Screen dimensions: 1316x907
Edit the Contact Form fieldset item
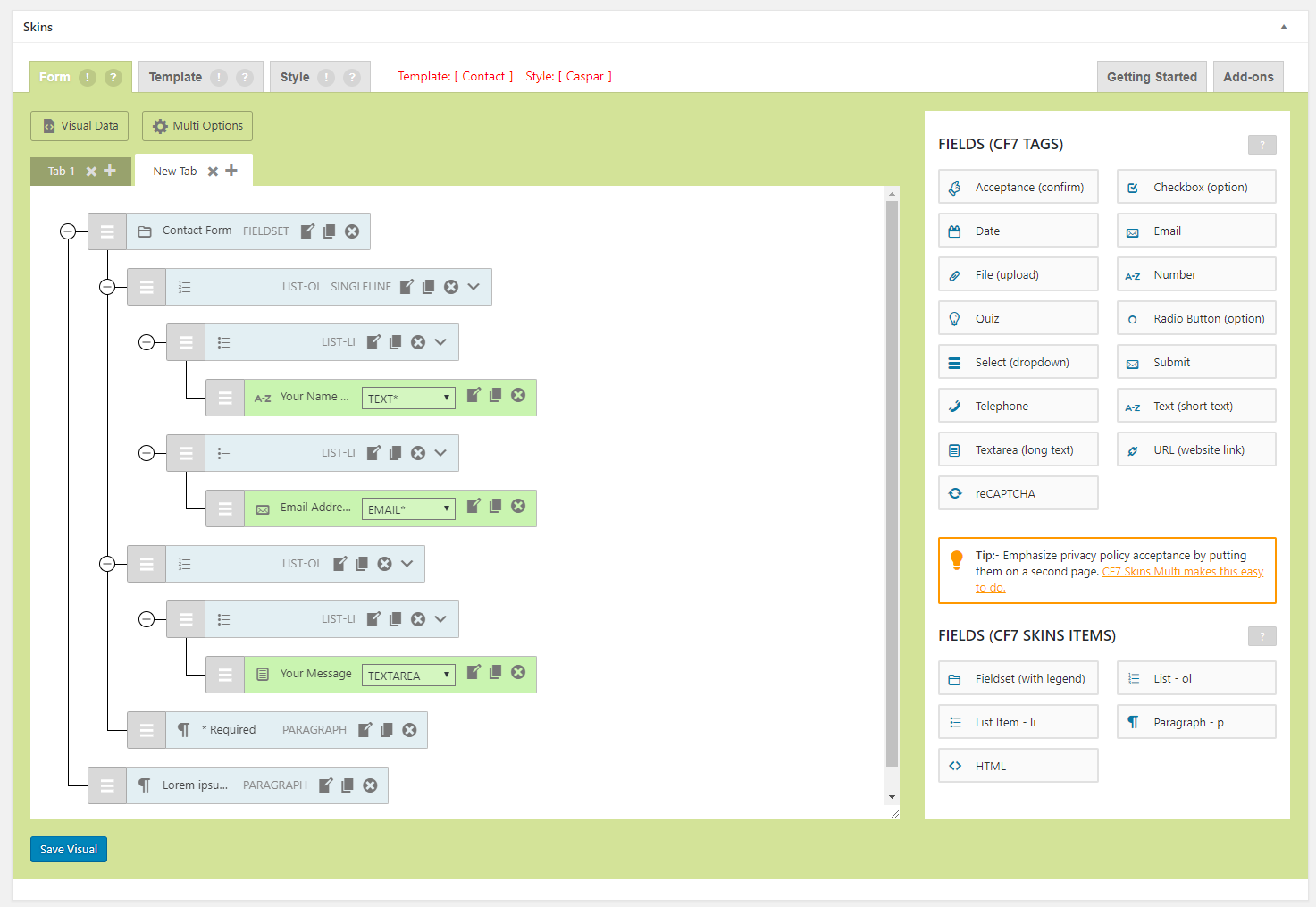coord(307,231)
